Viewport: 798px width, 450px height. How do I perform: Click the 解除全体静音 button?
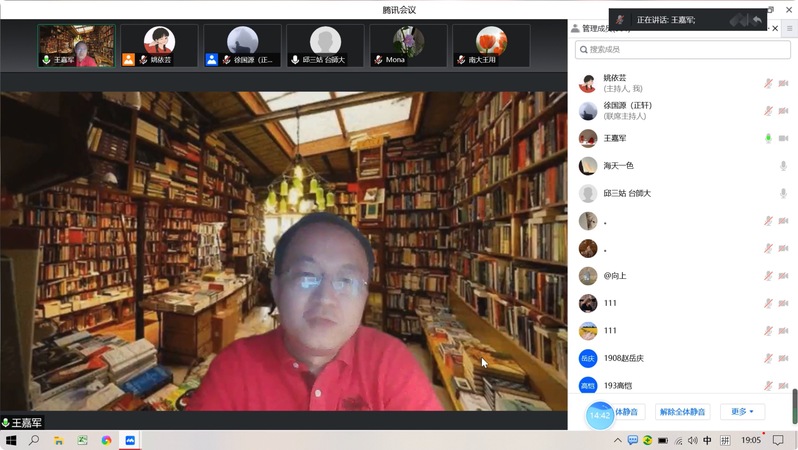click(x=682, y=412)
